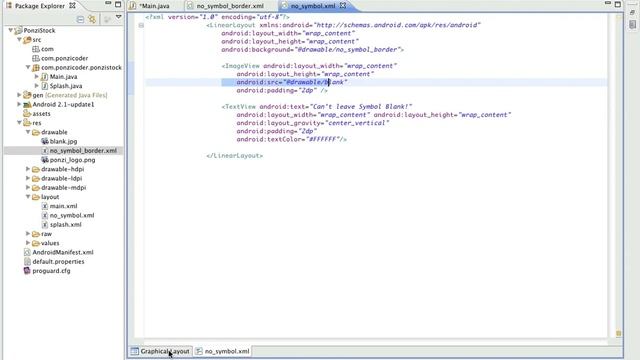640x360 pixels.
Task: Expand the raw folder arrow
Action: coord(28,233)
